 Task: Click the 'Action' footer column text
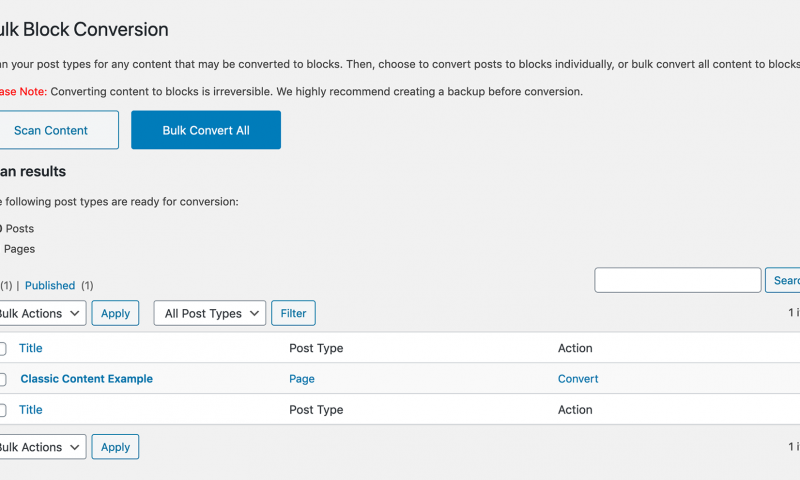click(x=575, y=410)
